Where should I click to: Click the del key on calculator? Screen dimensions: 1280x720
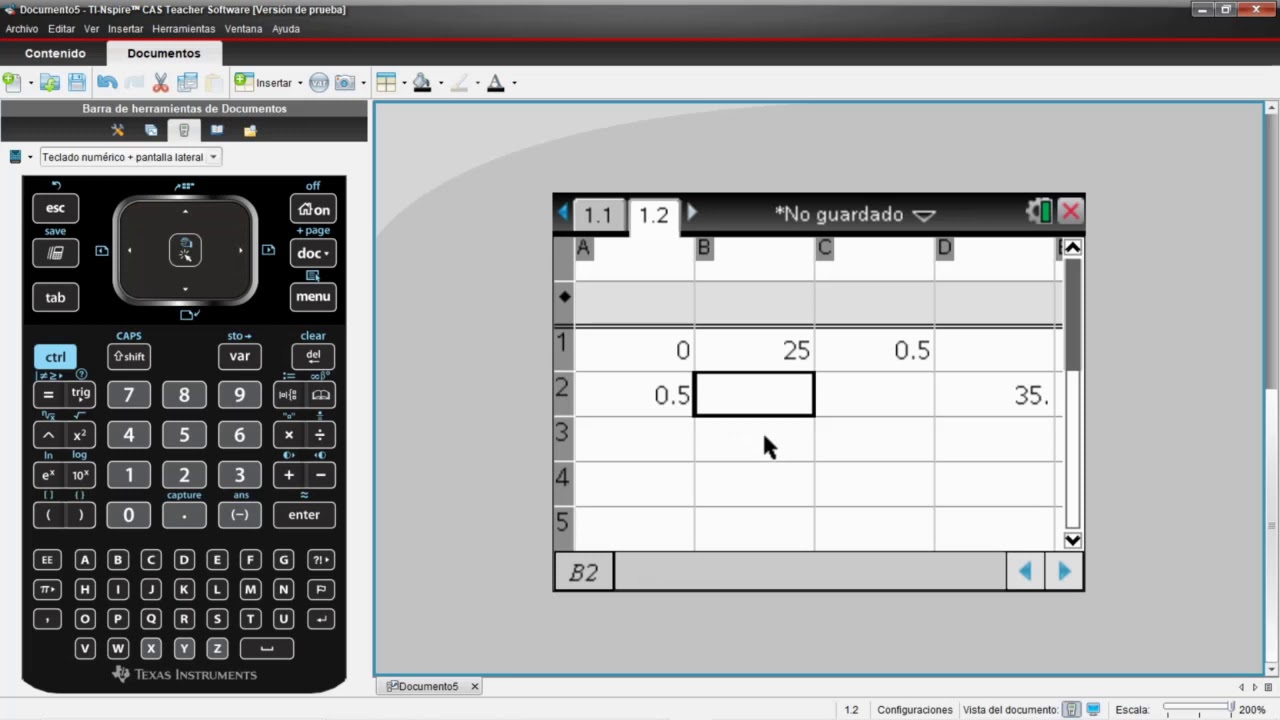tap(313, 356)
